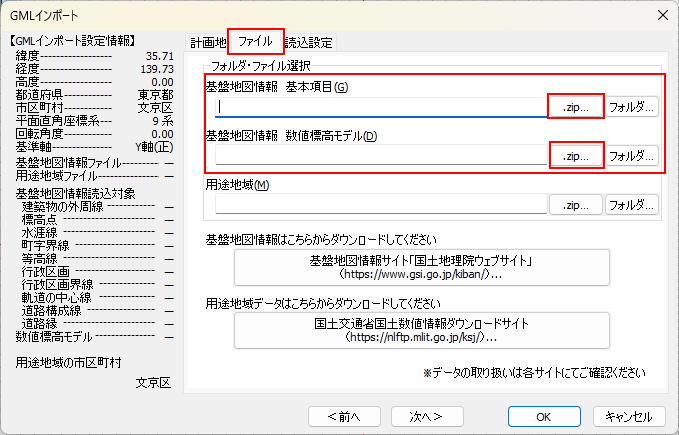Browse .zip for 用途地域

(576, 205)
